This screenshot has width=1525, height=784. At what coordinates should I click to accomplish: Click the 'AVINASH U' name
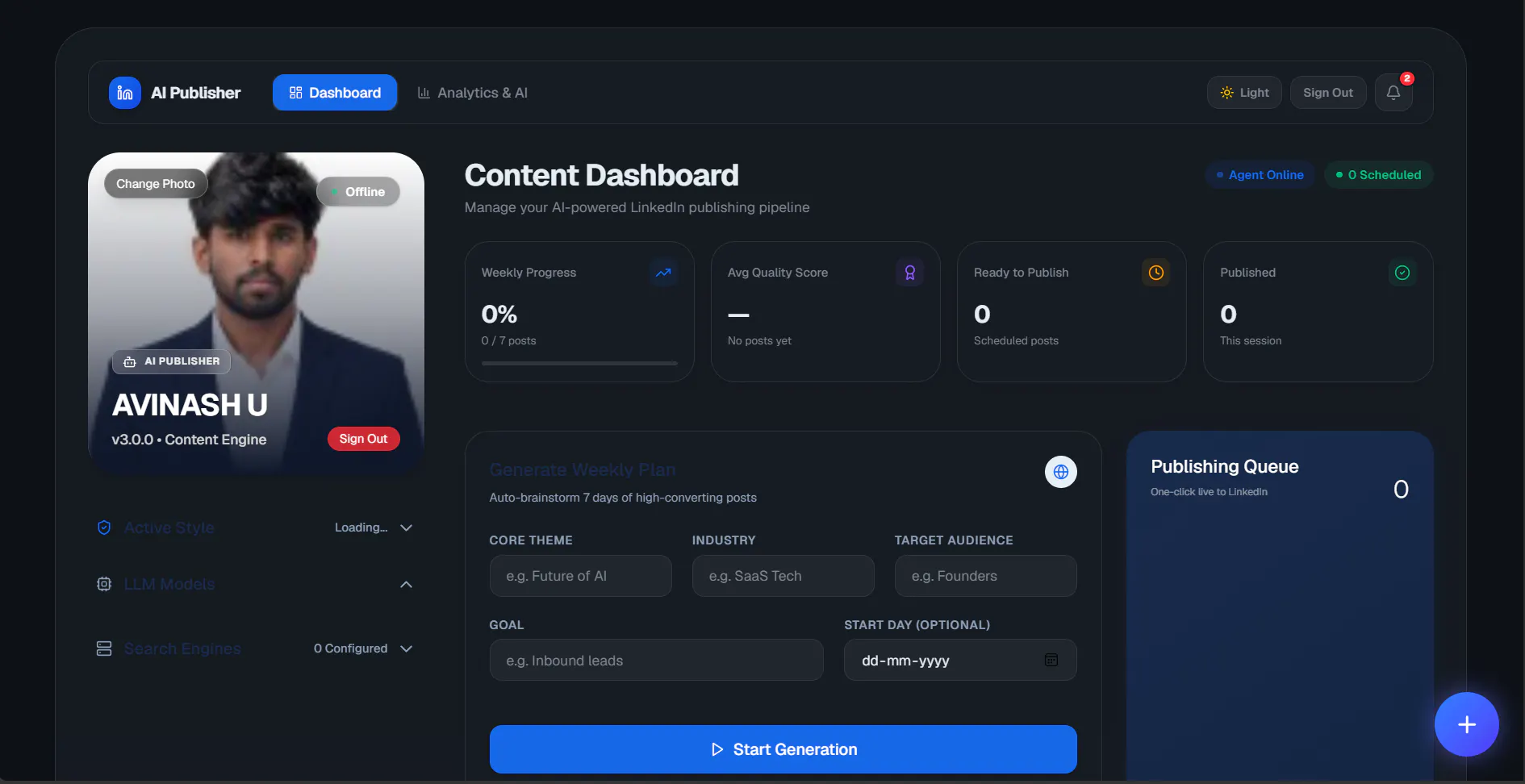point(190,405)
